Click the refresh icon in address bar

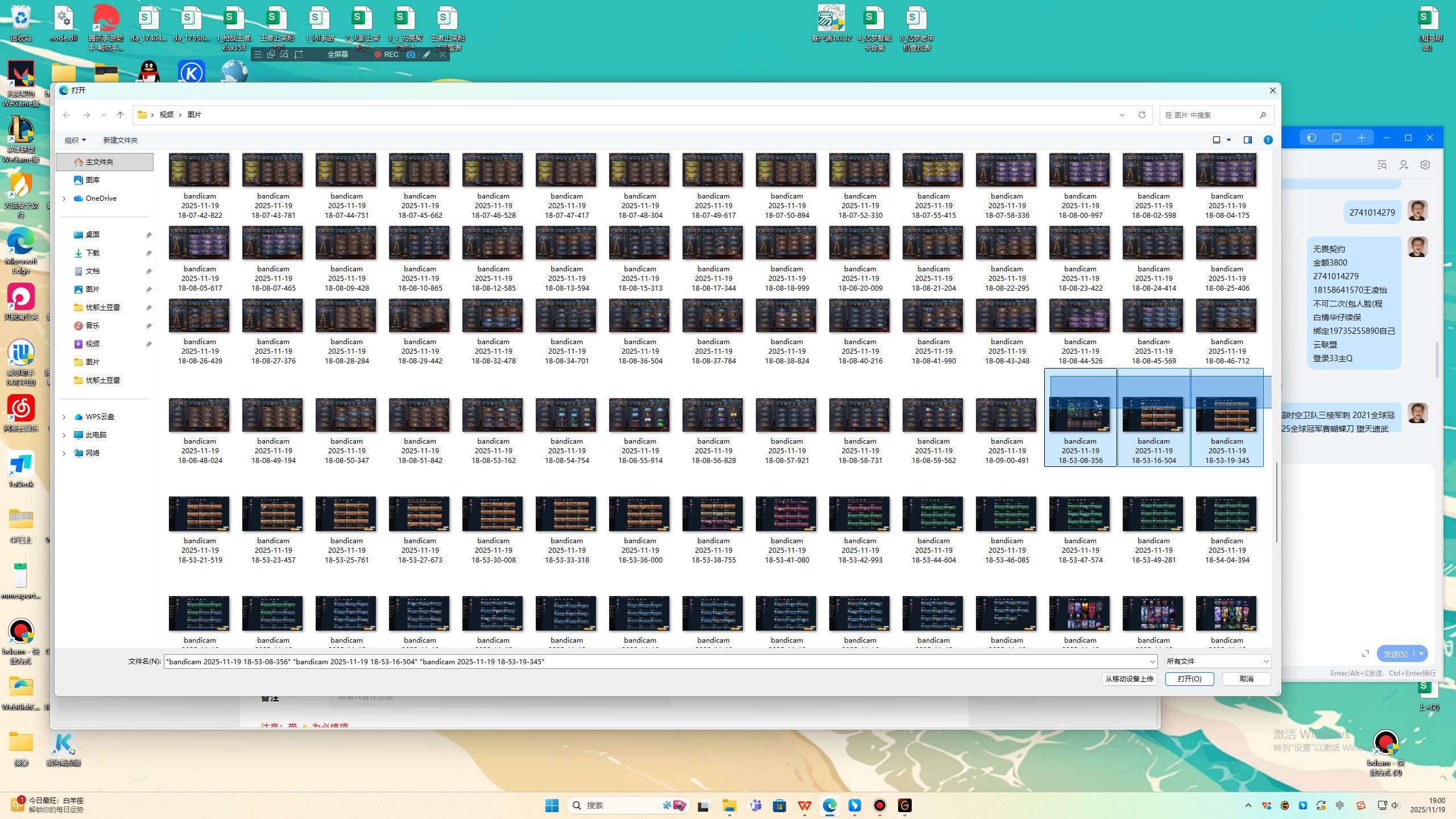[x=1141, y=115]
